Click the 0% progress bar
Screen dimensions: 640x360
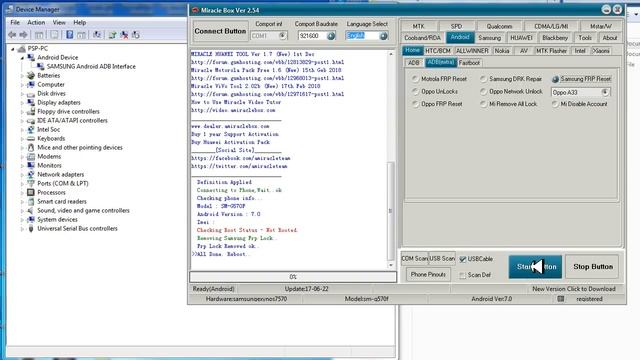(293, 277)
